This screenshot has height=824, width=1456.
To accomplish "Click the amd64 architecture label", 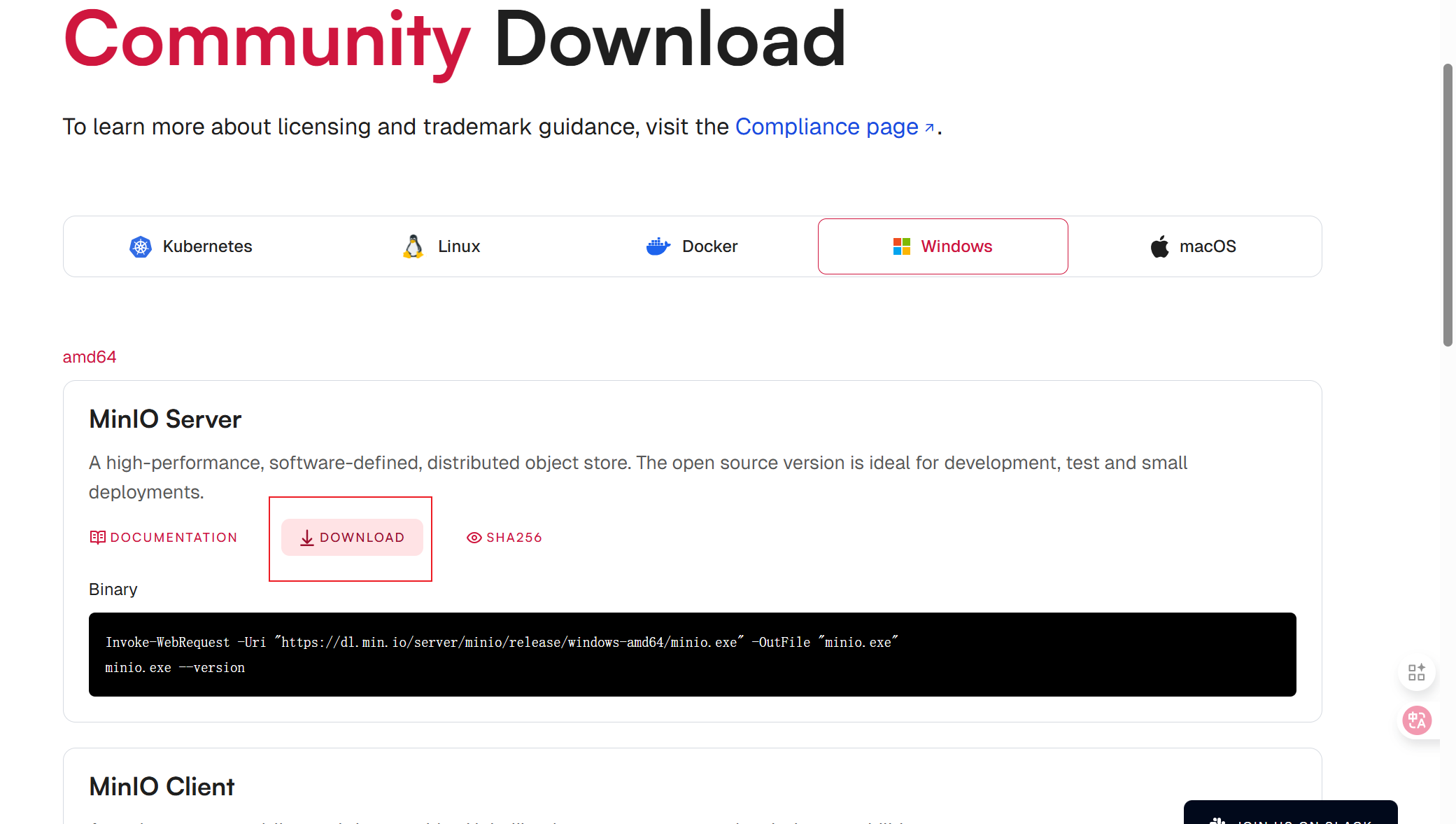I will click(90, 357).
